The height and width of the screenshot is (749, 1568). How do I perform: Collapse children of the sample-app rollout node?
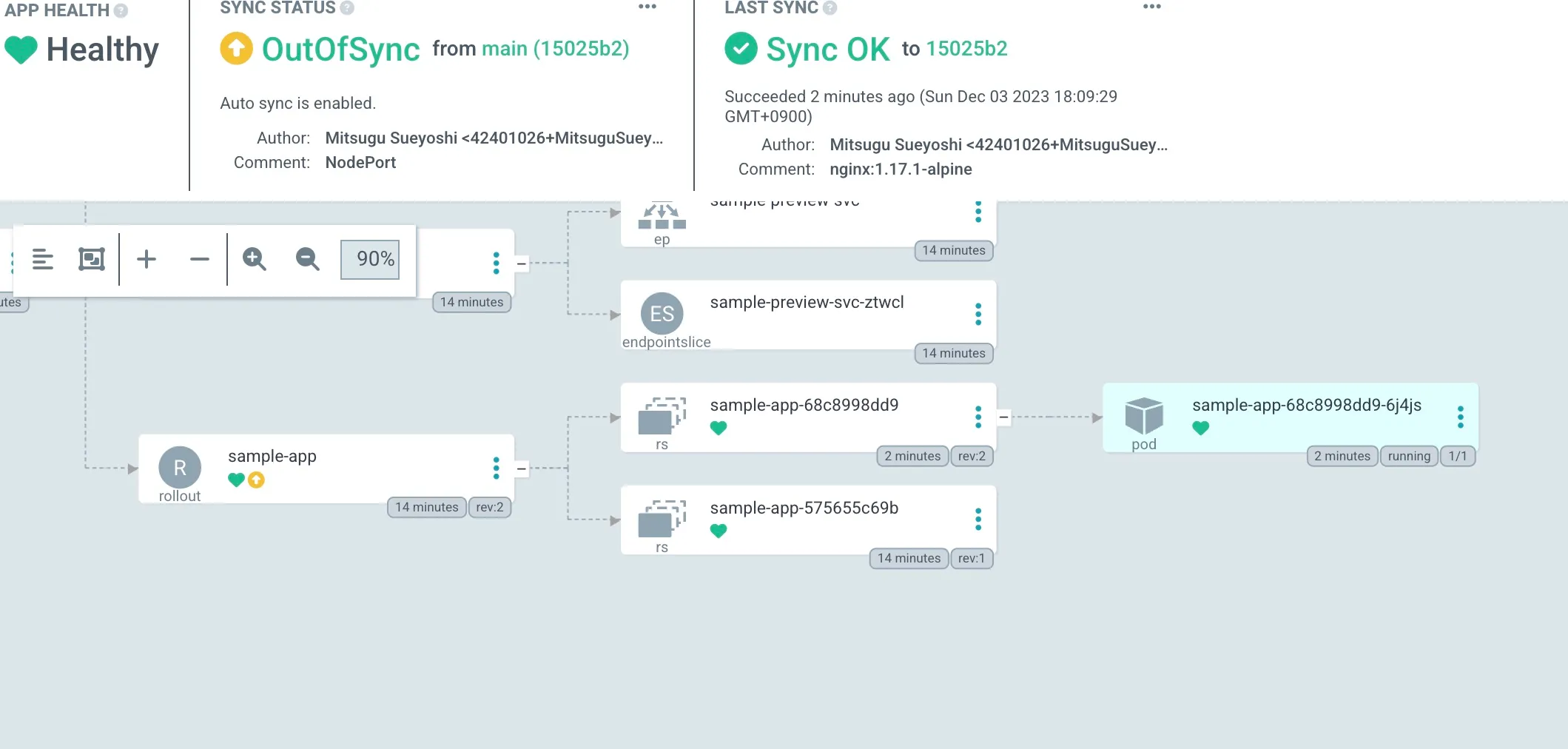pyautogui.click(x=522, y=468)
